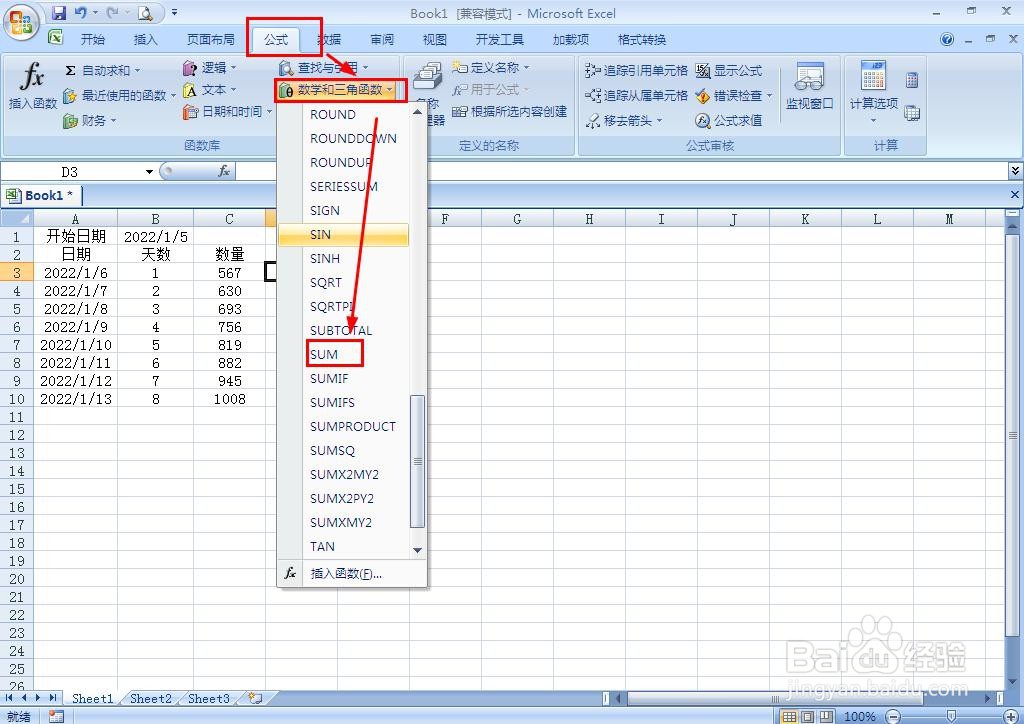
Task: Choose SUBTOTAL from function list
Action: click(344, 330)
